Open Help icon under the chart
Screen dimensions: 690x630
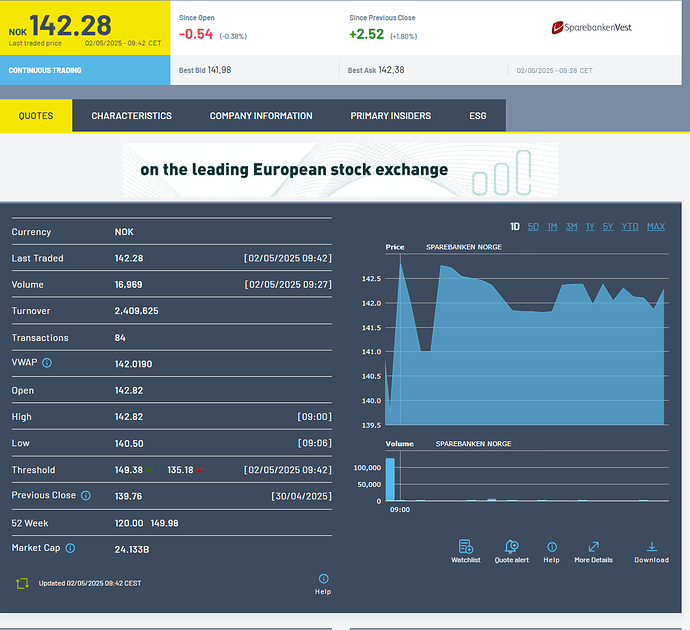(551, 551)
